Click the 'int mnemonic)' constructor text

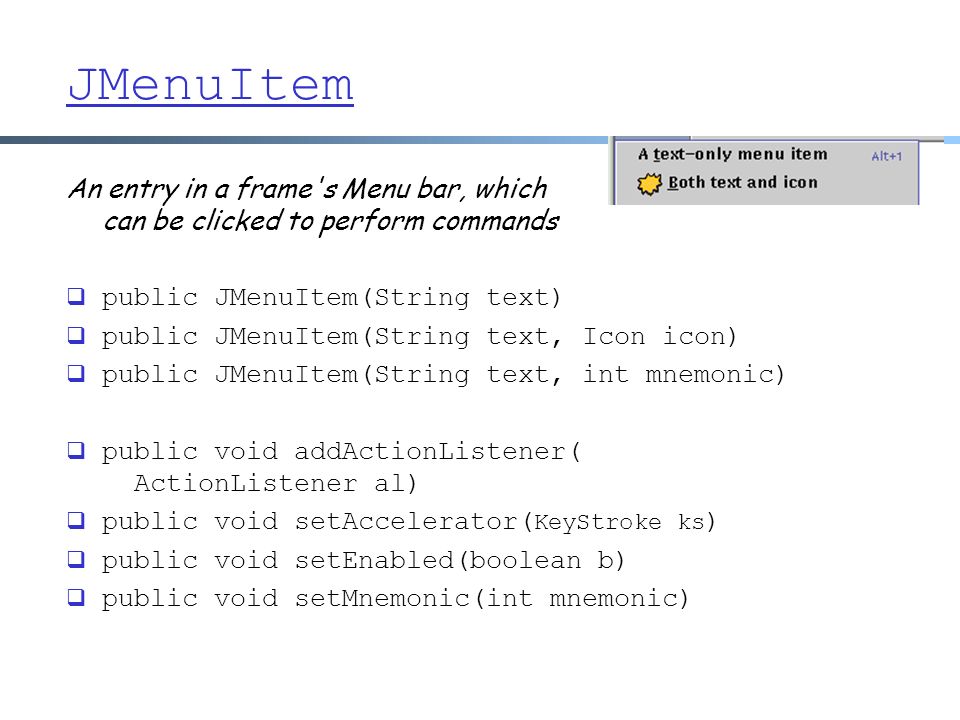click(x=683, y=374)
